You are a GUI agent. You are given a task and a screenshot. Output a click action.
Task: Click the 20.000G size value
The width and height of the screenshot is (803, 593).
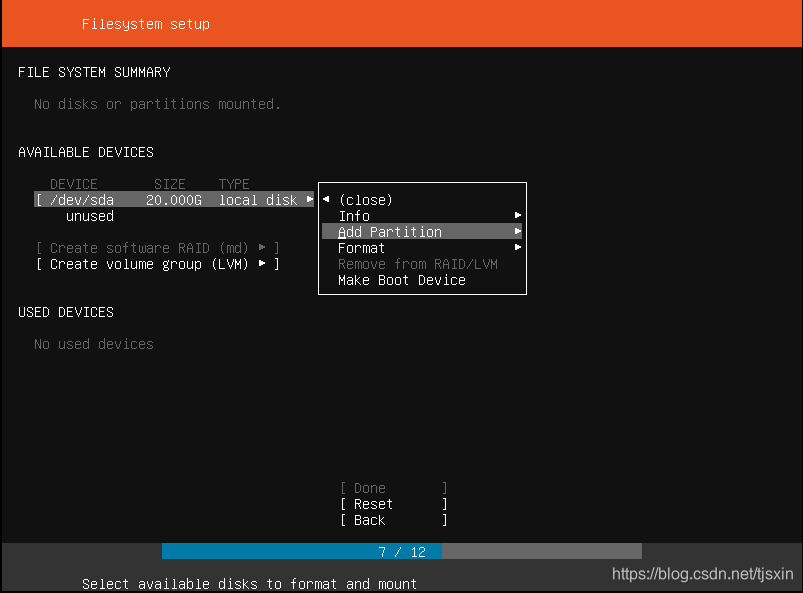click(x=174, y=200)
